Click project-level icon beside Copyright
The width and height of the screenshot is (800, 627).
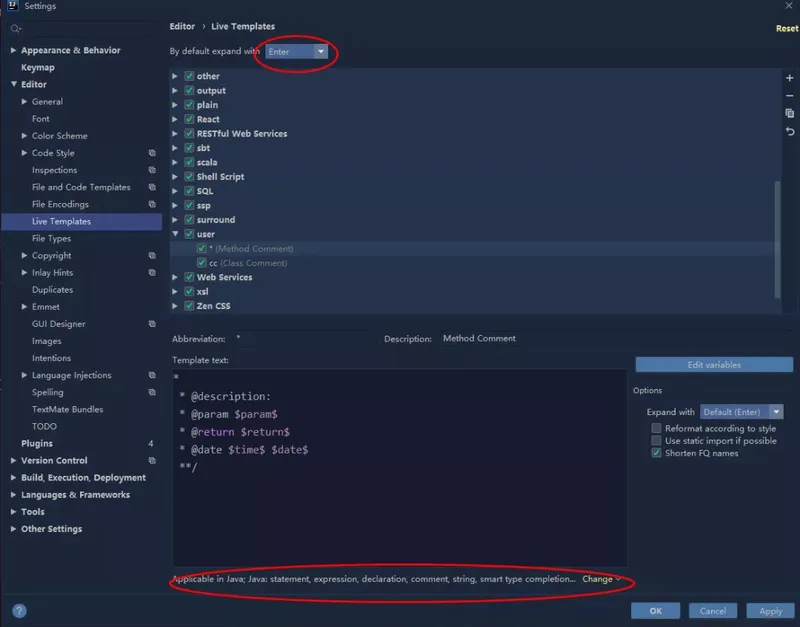(x=152, y=256)
